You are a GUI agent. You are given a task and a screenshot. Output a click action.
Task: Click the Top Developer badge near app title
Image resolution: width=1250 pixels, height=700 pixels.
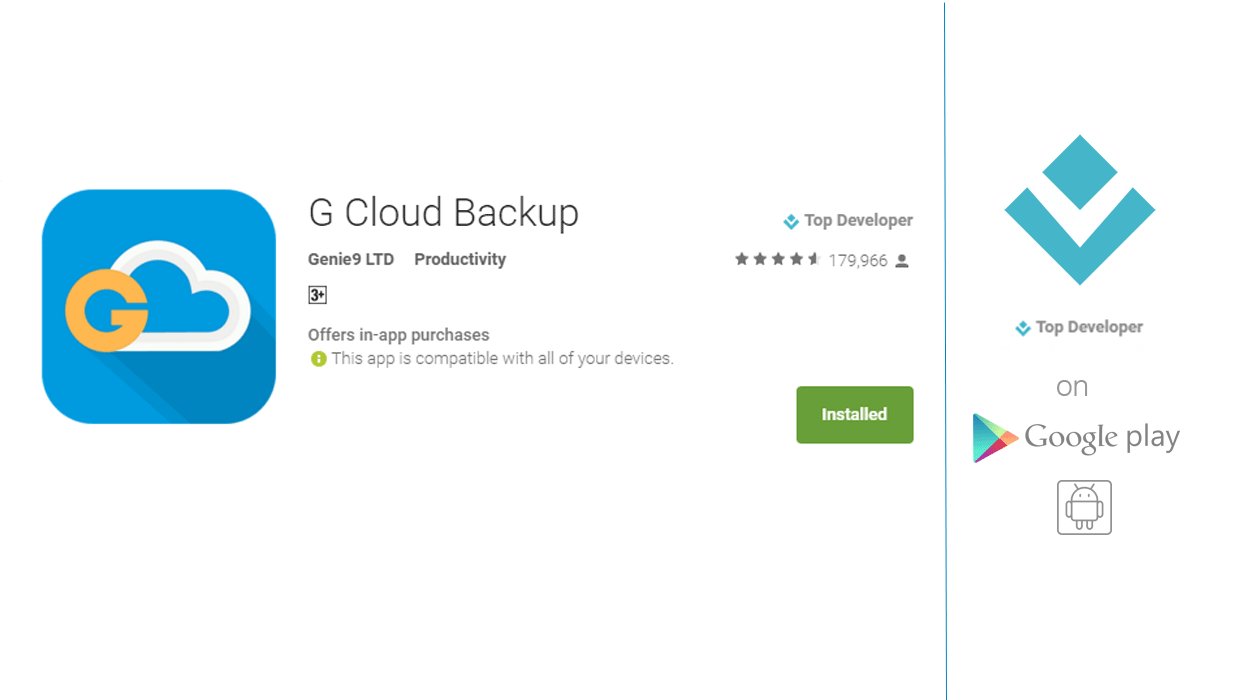point(848,221)
